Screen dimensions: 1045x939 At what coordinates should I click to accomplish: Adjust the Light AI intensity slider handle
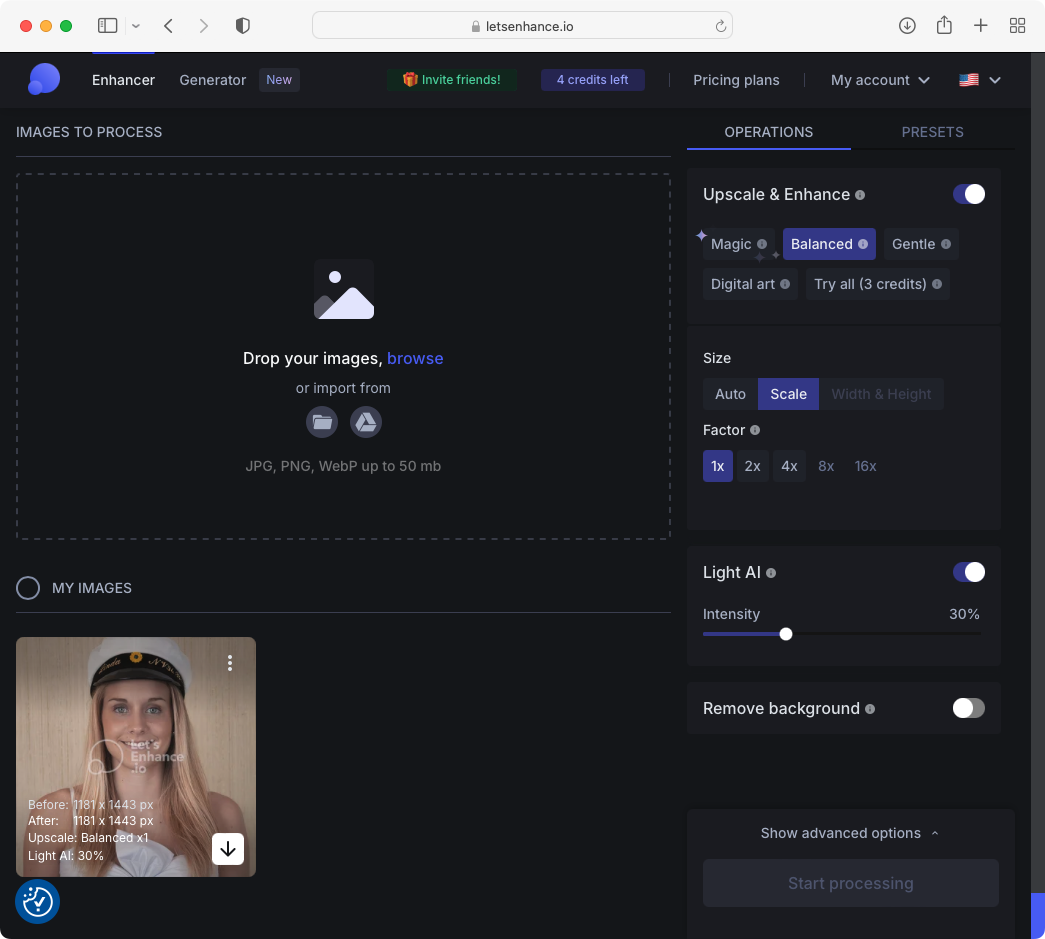786,634
